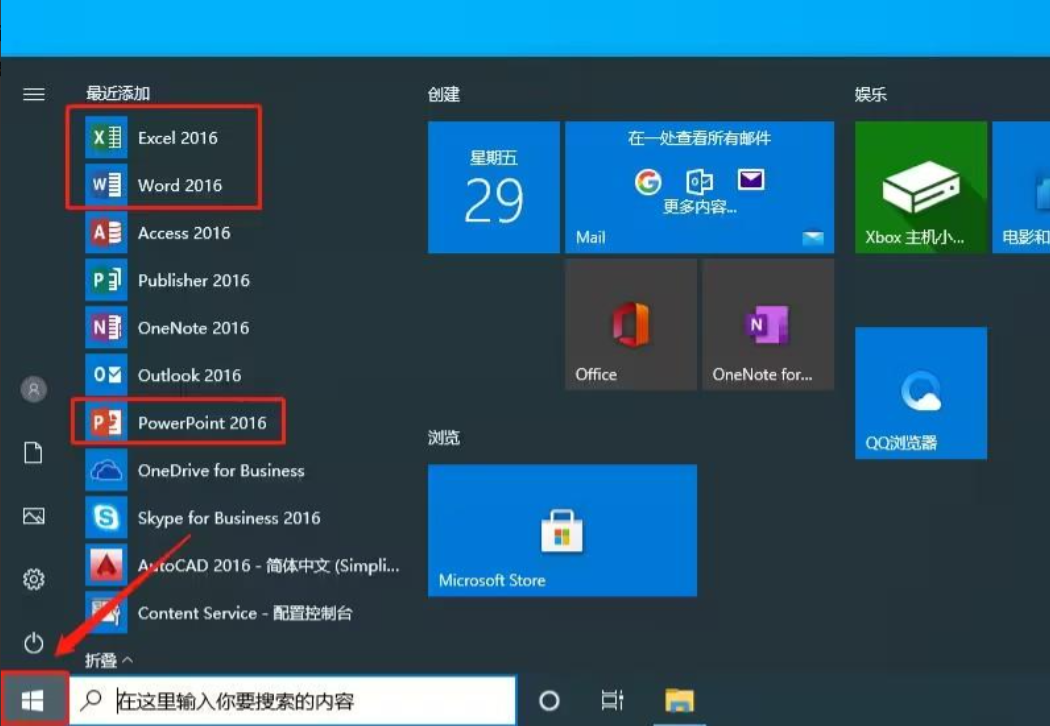Open Settings gear in Start sidebar
This screenshot has width=1050, height=726.
tap(33, 579)
